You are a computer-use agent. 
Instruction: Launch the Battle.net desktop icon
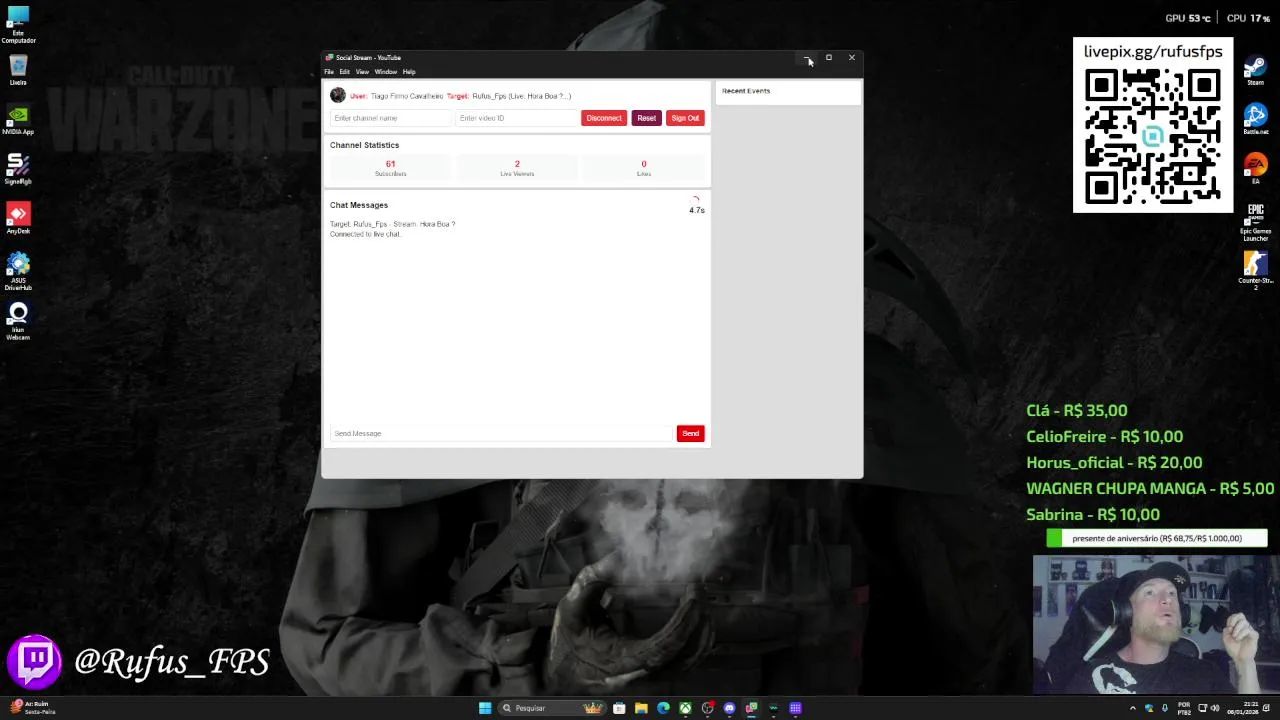pyautogui.click(x=1255, y=120)
